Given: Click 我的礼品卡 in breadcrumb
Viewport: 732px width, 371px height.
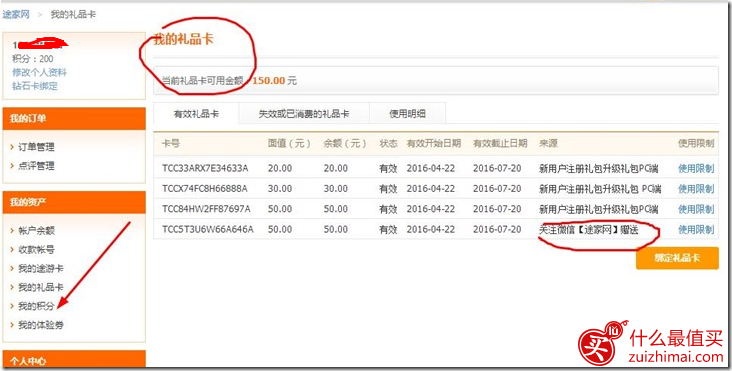Looking at the screenshot, I should coord(73,14).
